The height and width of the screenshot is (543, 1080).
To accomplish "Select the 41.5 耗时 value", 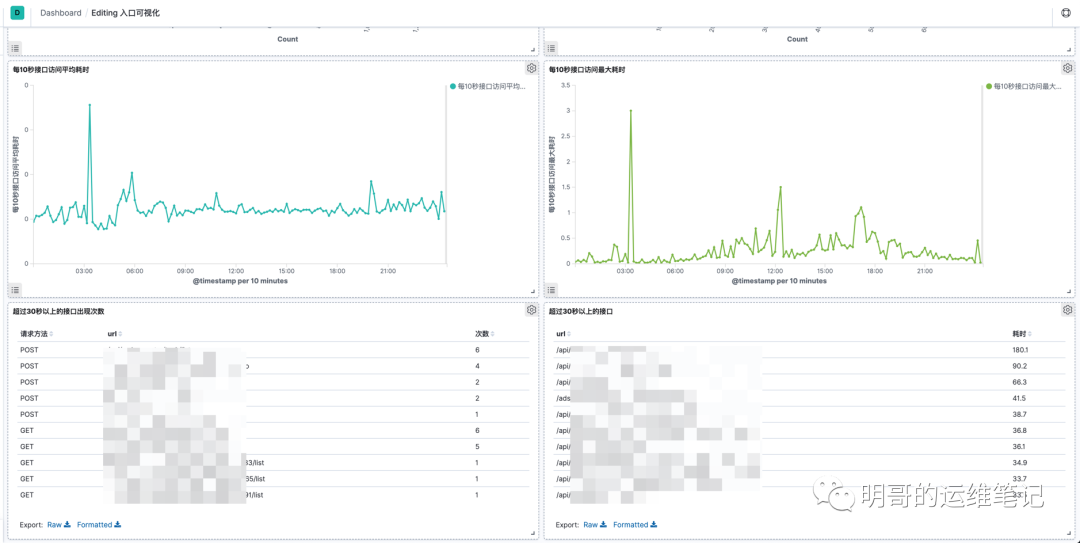I will point(1019,398).
